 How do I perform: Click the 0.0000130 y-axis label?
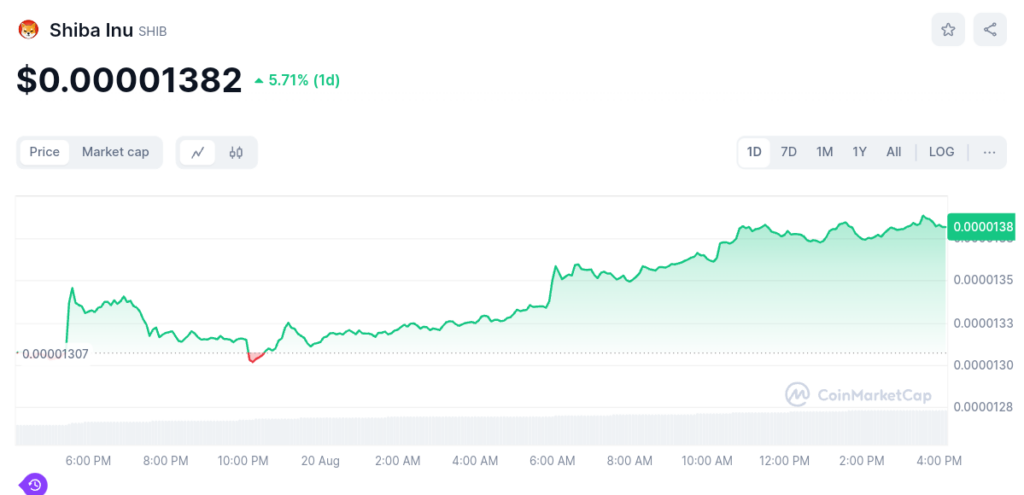coord(984,364)
